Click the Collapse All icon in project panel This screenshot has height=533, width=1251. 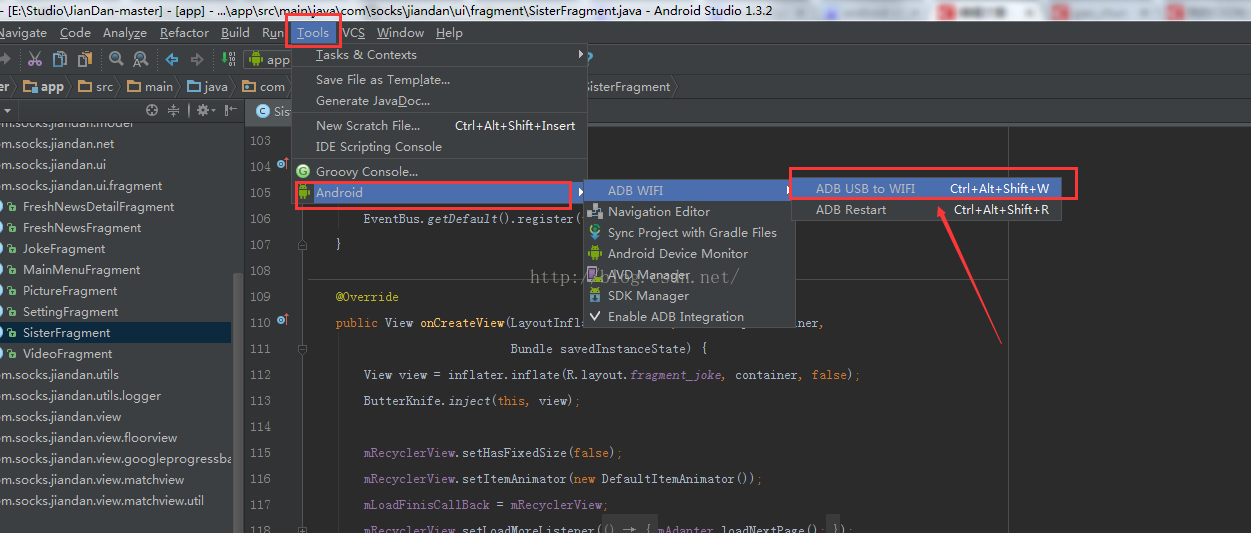(x=174, y=110)
